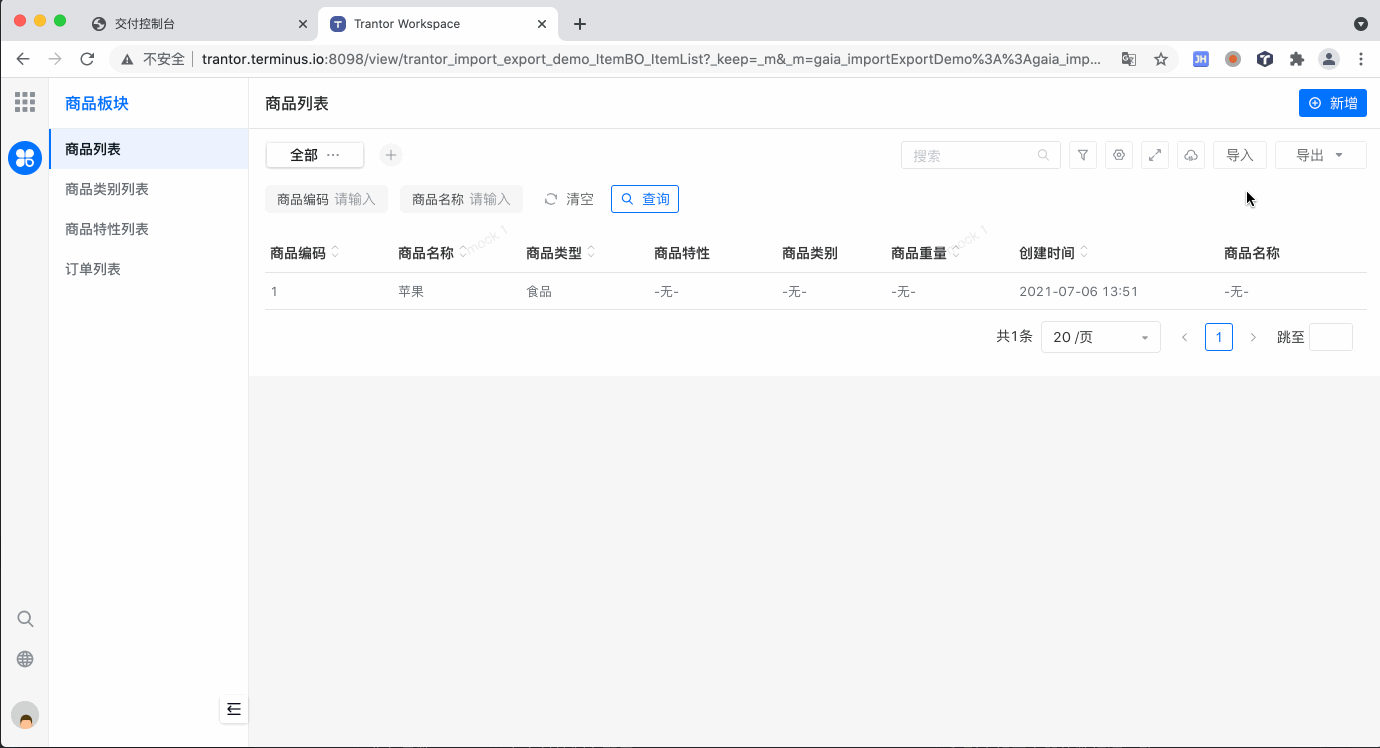This screenshot has width=1380, height=748.
Task: Switch to the Trantor Workspace browser tab
Action: click(438, 24)
